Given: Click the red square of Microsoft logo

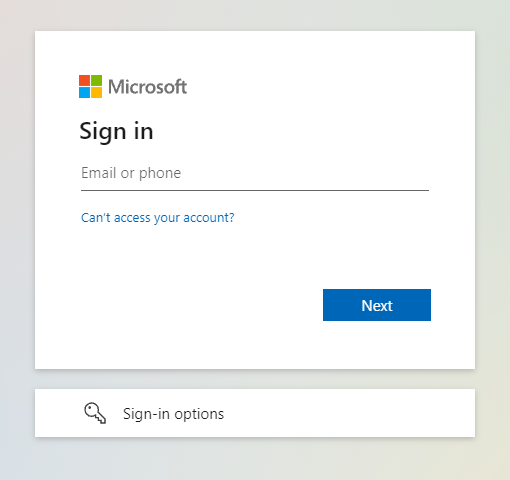Looking at the screenshot, I should pyautogui.click(x=84, y=80).
